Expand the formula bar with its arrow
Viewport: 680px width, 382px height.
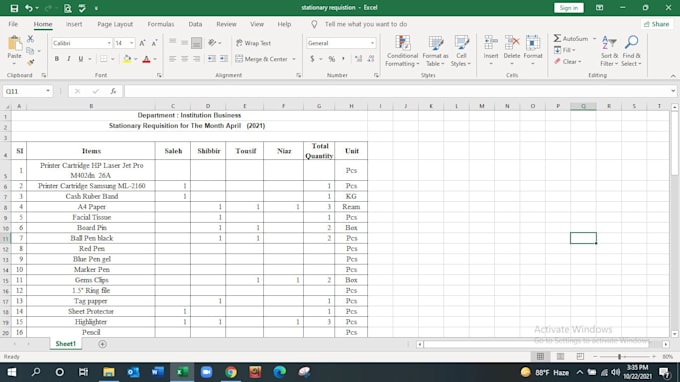pos(673,91)
